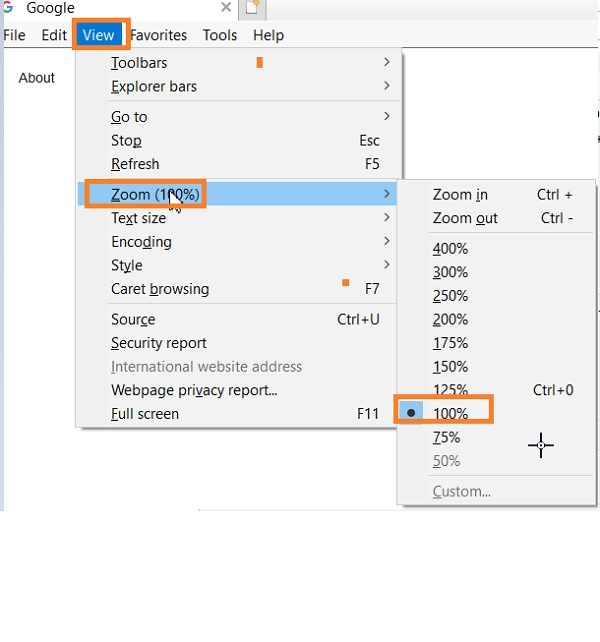Screen dimensions: 600x642
Task: Open the File menu
Action: [14, 35]
